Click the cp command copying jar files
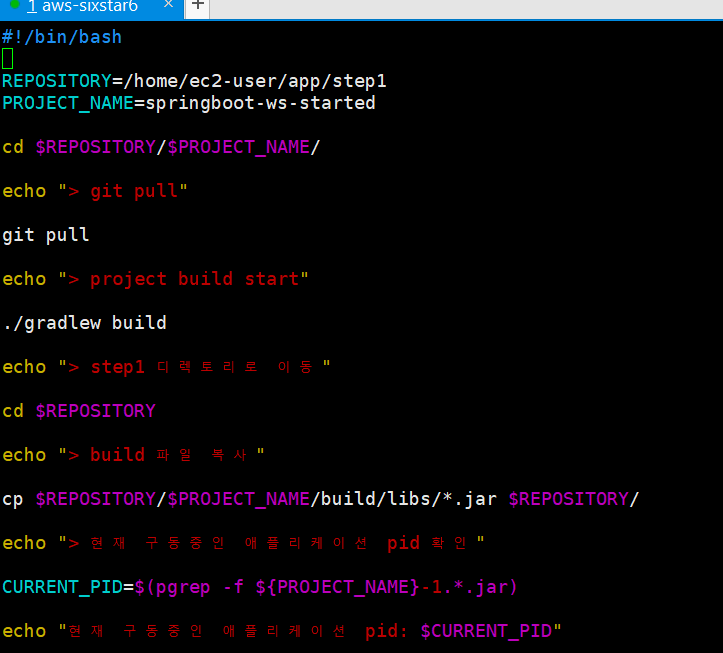This screenshot has width=723, height=653. [320, 499]
